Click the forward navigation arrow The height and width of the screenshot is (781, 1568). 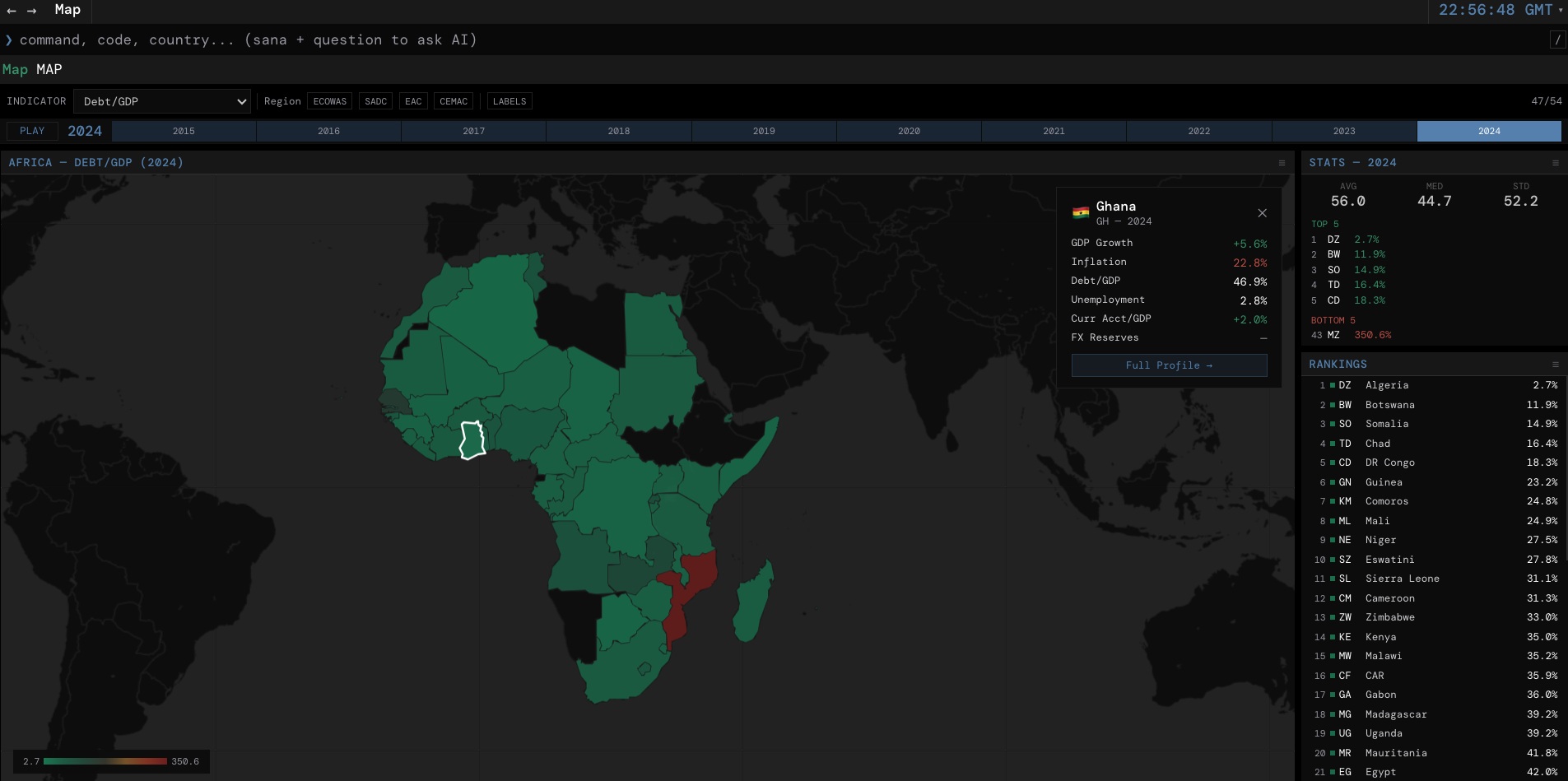click(x=31, y=11)
